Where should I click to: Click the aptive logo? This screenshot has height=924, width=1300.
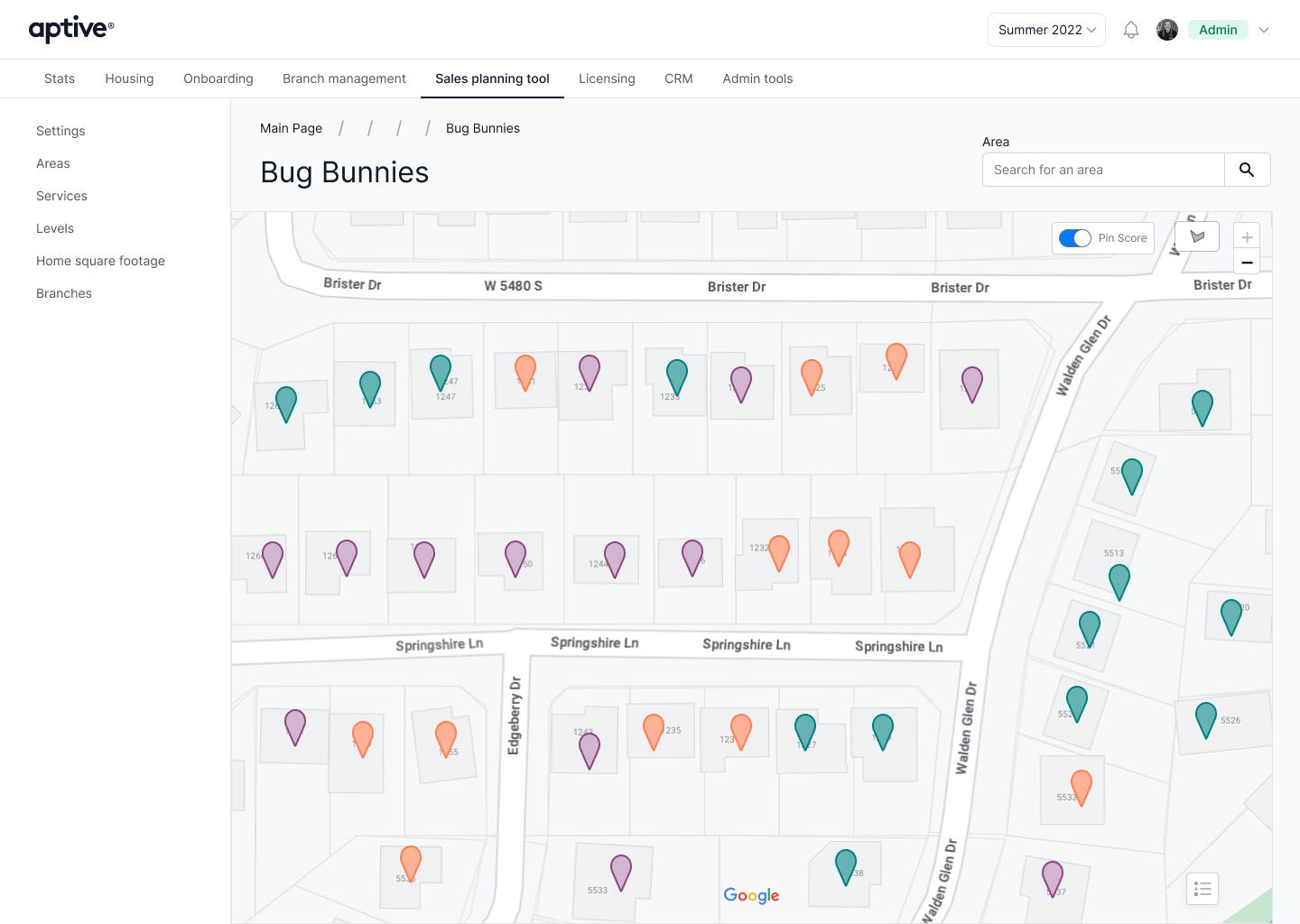[x=71, y=29]
